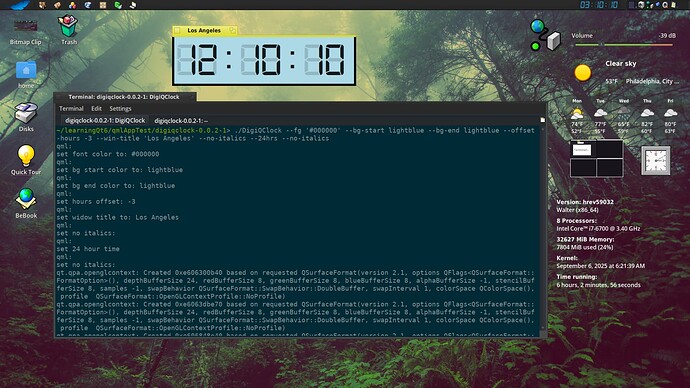Click the Los Angeles clock title tab
The width and height of the screenshot is (690, 388).
point(204,30)
